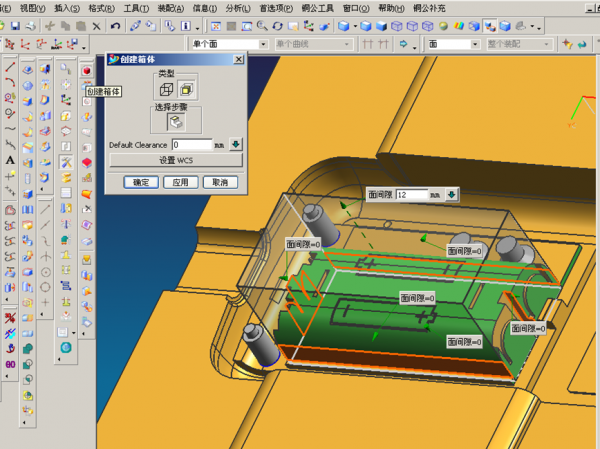
Task: Select the solid box type in dialog
Action: [187, 90]
